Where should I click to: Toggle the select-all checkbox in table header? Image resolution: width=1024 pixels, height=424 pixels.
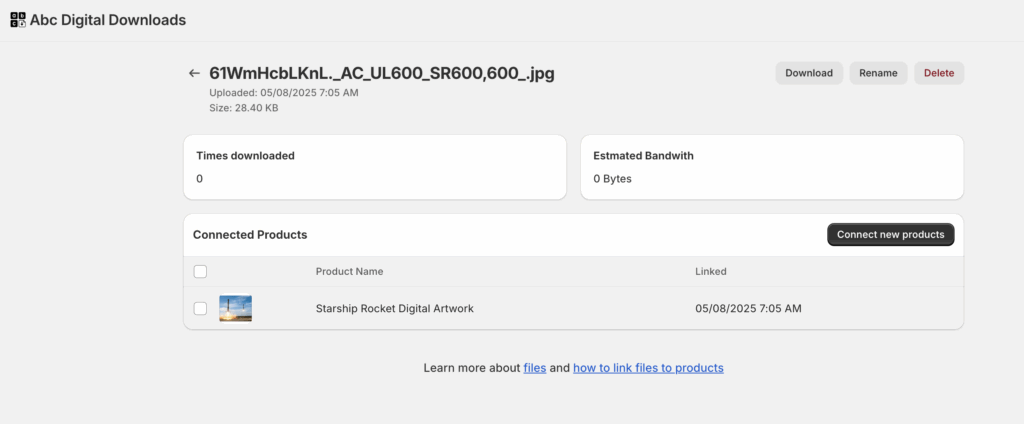click(200, 271)
